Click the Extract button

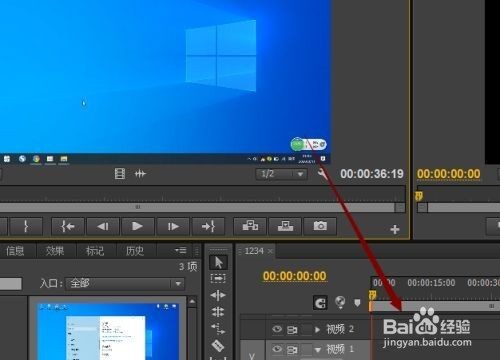[285, 227]
